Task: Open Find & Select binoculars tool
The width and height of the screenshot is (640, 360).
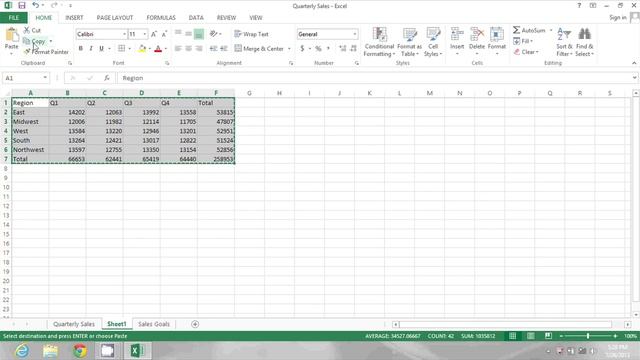Action: tap(584, 42)
